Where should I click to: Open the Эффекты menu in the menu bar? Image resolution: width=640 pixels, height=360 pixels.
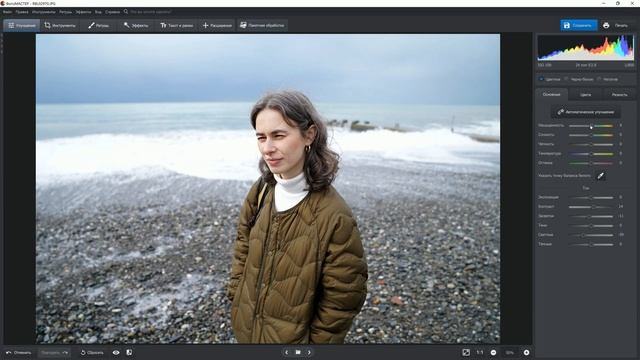[x=84, y=12]
